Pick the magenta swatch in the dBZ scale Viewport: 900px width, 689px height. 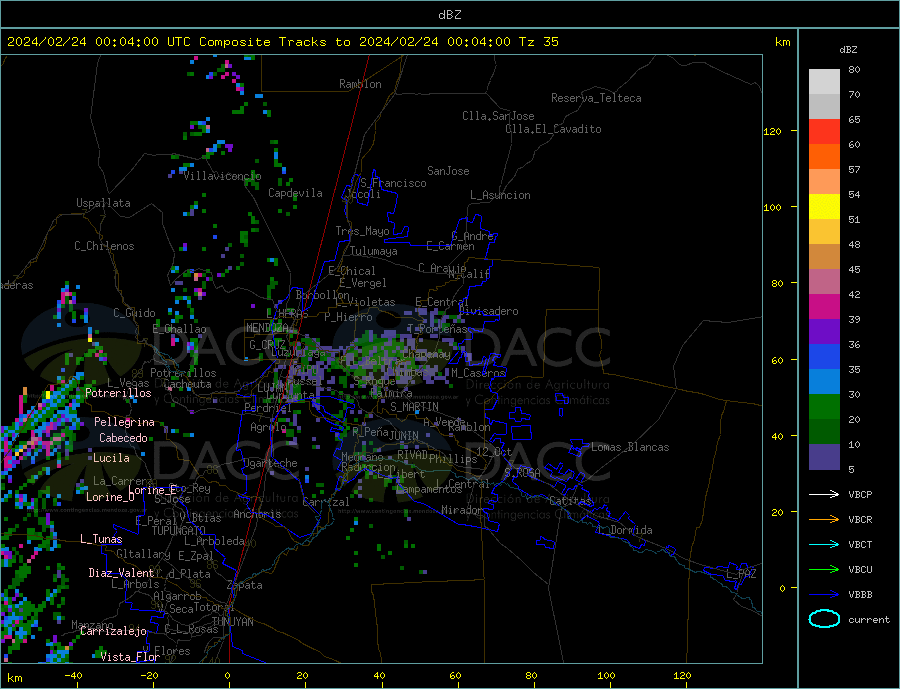pos(824,307)
